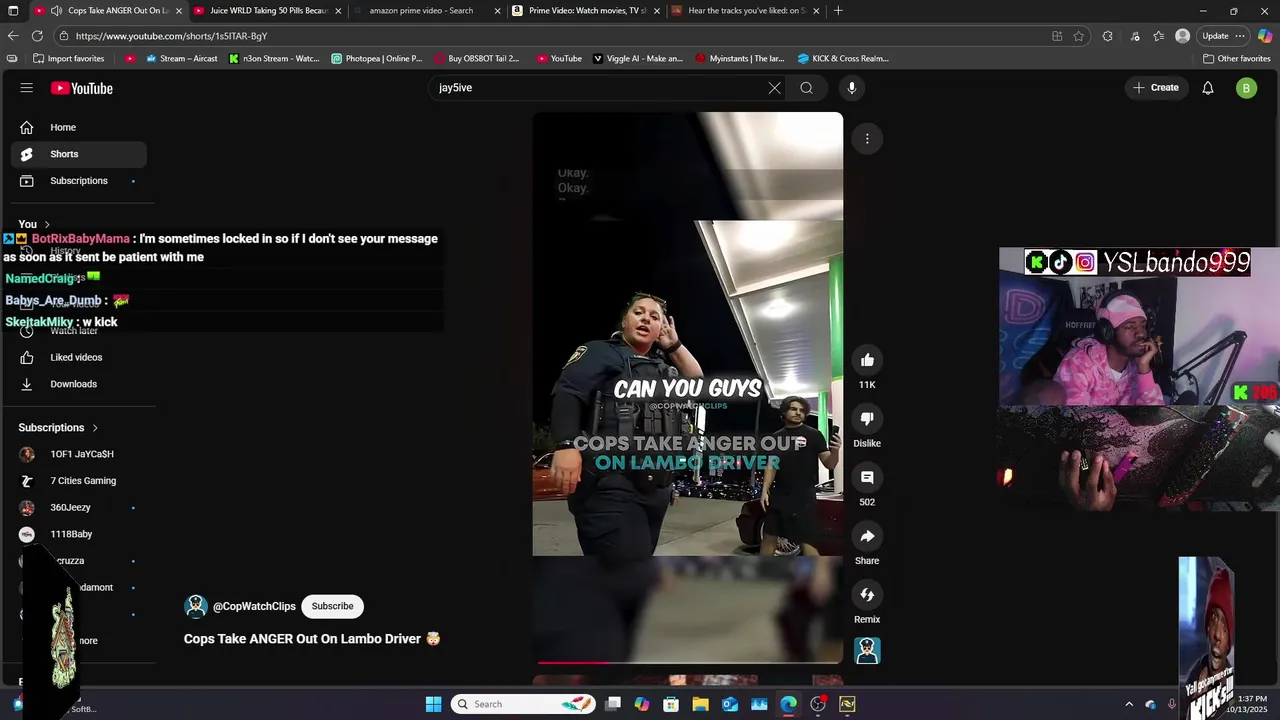Switch to Hear the tracks you've liked tab
Viewport: 1280px width, 720px height.
746,11
